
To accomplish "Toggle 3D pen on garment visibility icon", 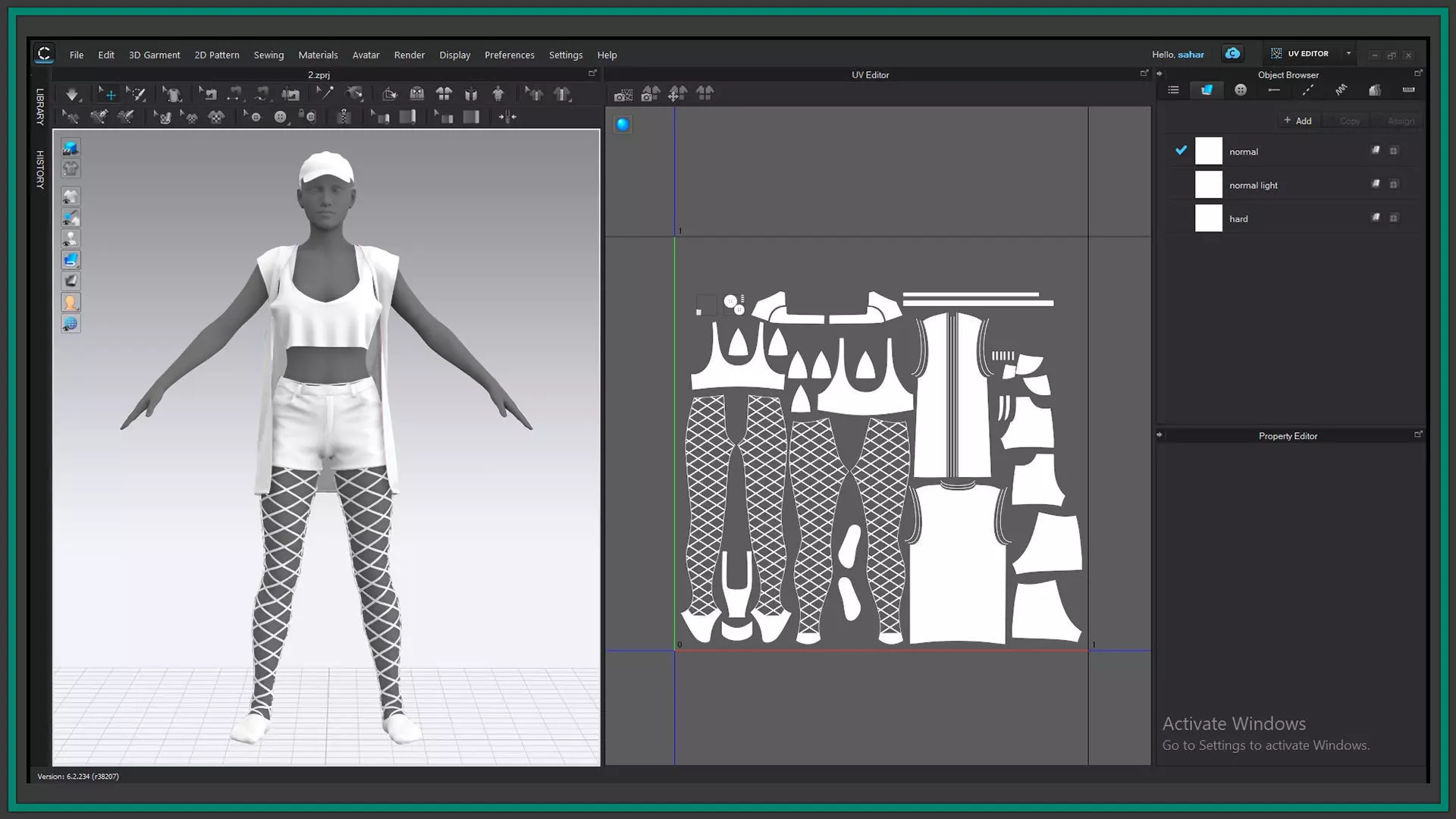I will 71,218.
